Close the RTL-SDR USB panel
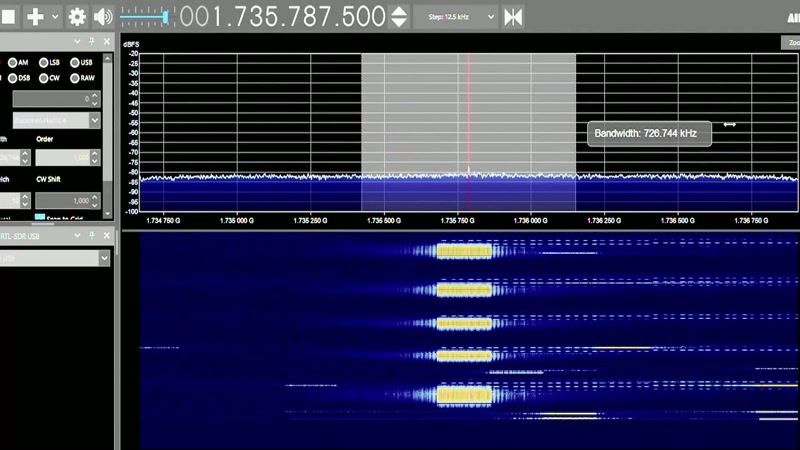This screenshot has height=450, width=800. pyautogui.click(x=107, y=236)
